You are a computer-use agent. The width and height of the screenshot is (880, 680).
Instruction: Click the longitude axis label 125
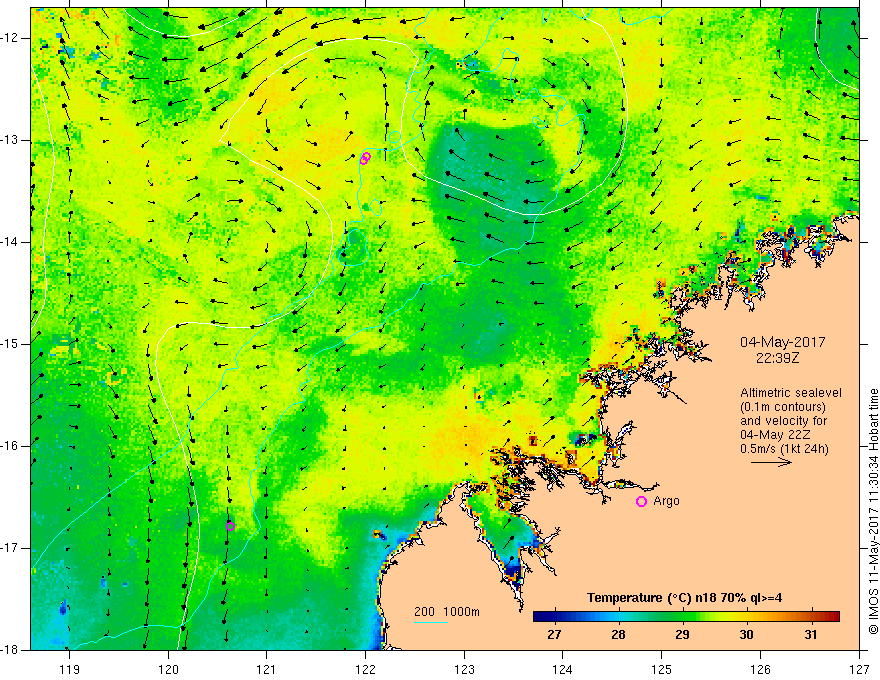pos(662,669)
